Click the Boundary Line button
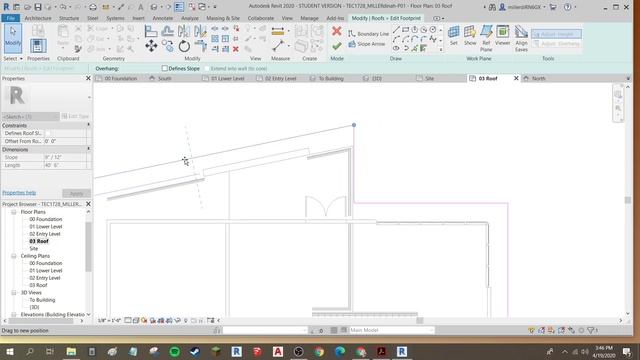The height and width of the screenshot is (360, 640). click(369, 33)
